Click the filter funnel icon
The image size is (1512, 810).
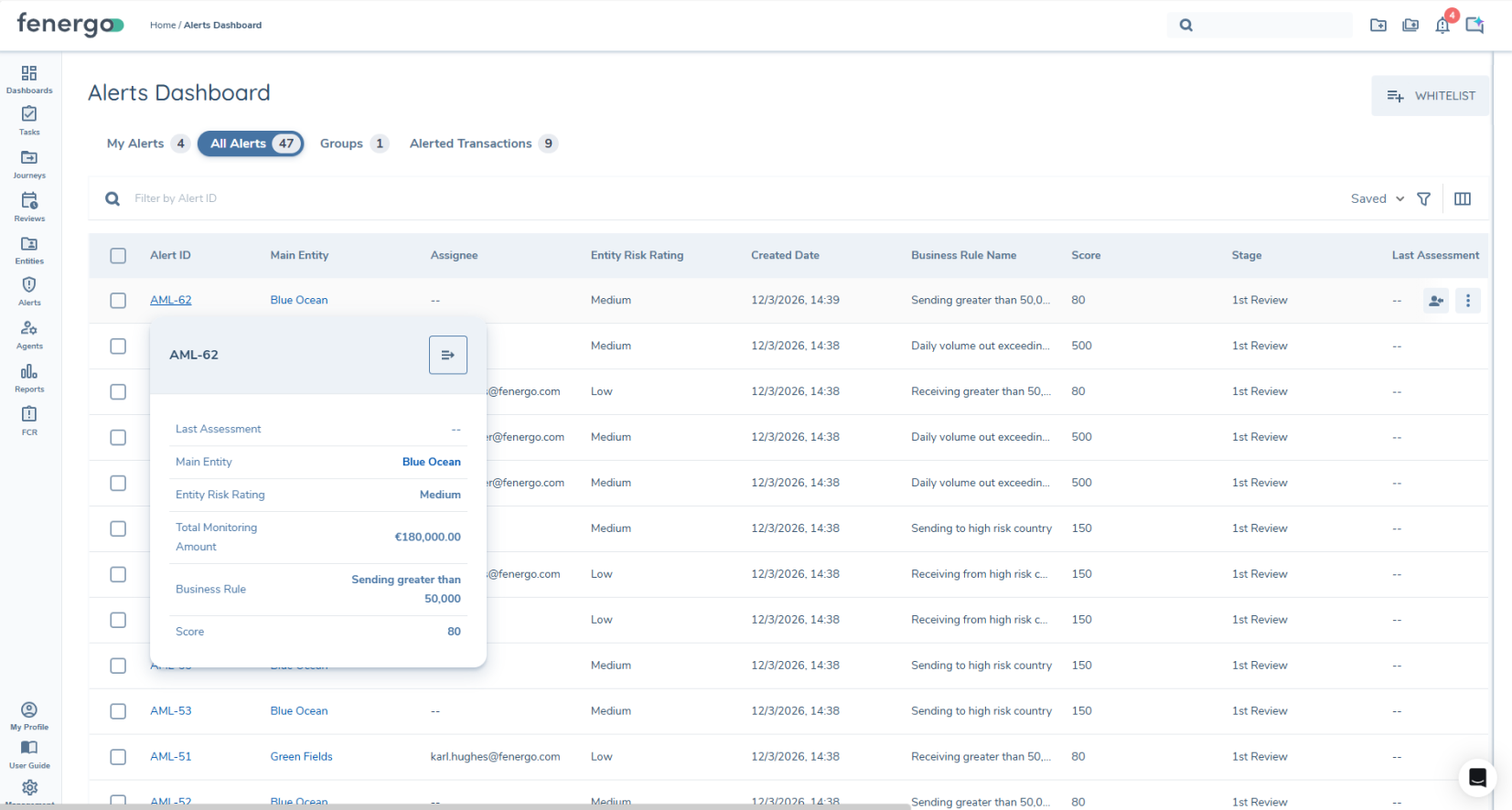coord(1423,198)
